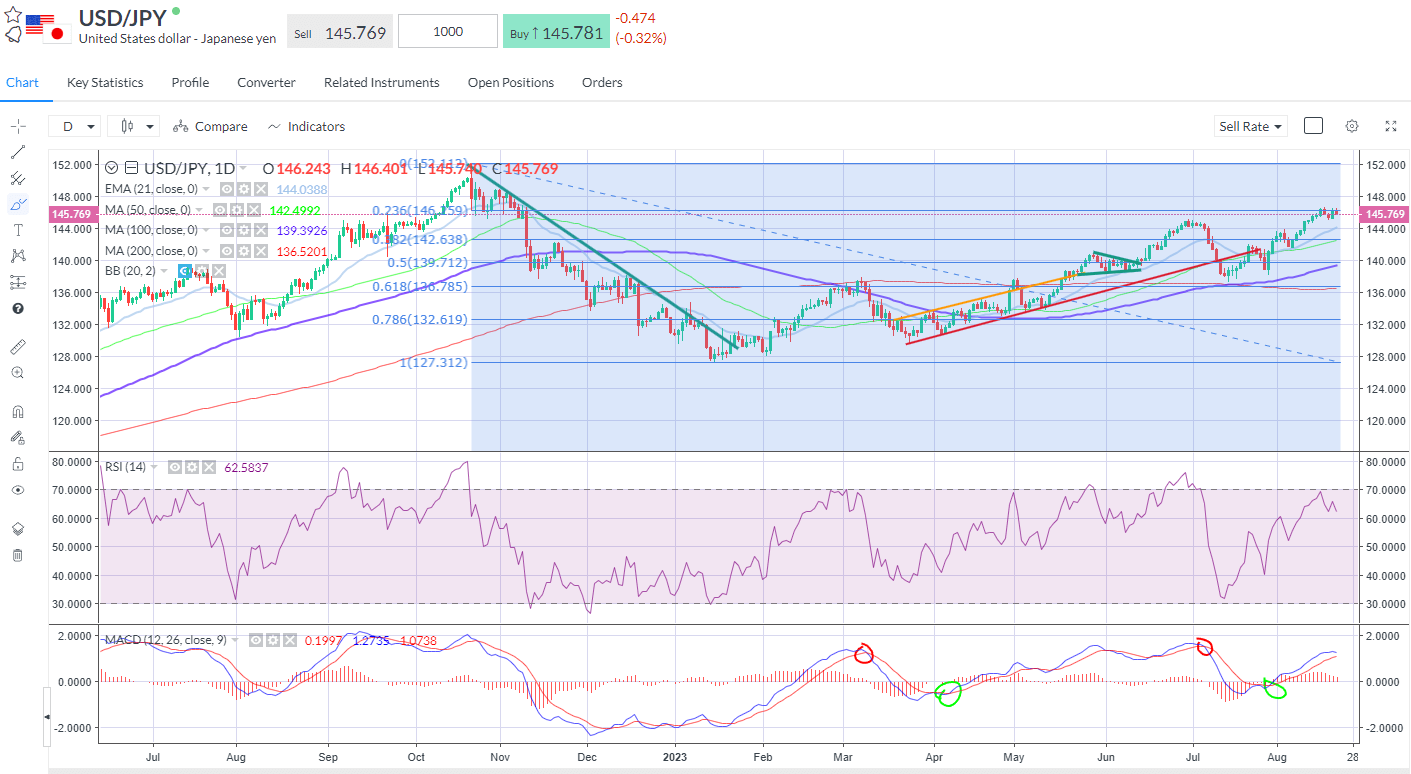
Task: Remove the EMA (21) indicator
Action: pos(261,189)
